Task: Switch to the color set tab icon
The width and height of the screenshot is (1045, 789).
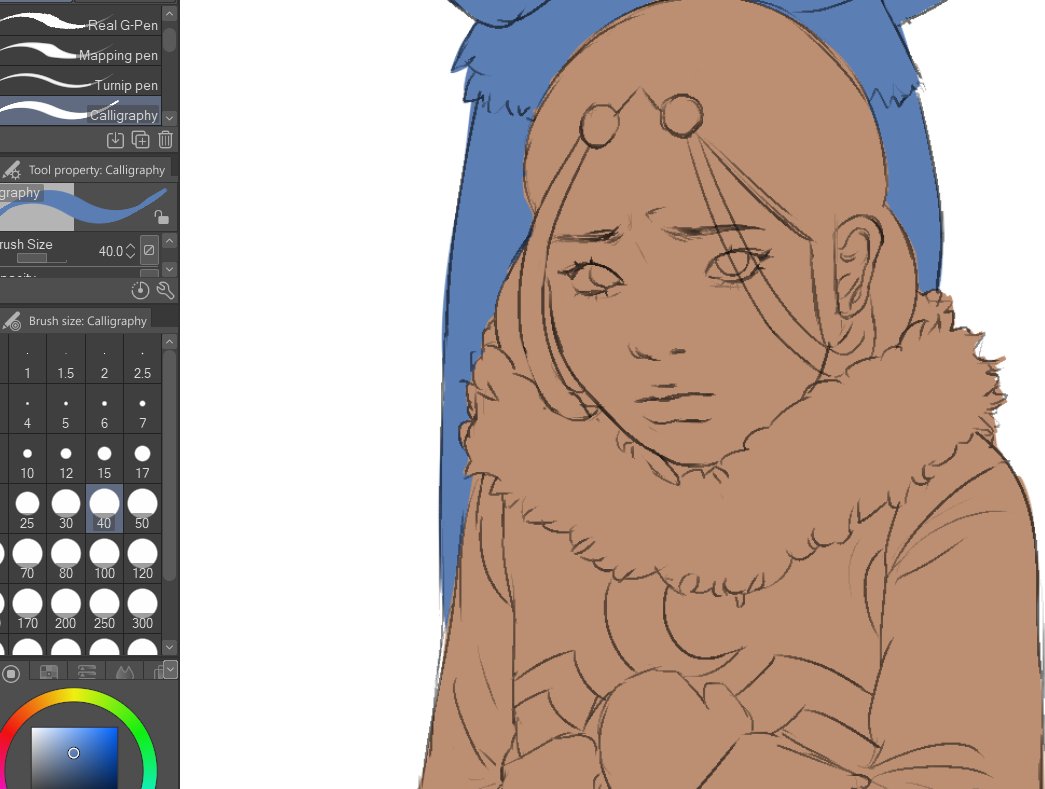Action: [49, 673]
